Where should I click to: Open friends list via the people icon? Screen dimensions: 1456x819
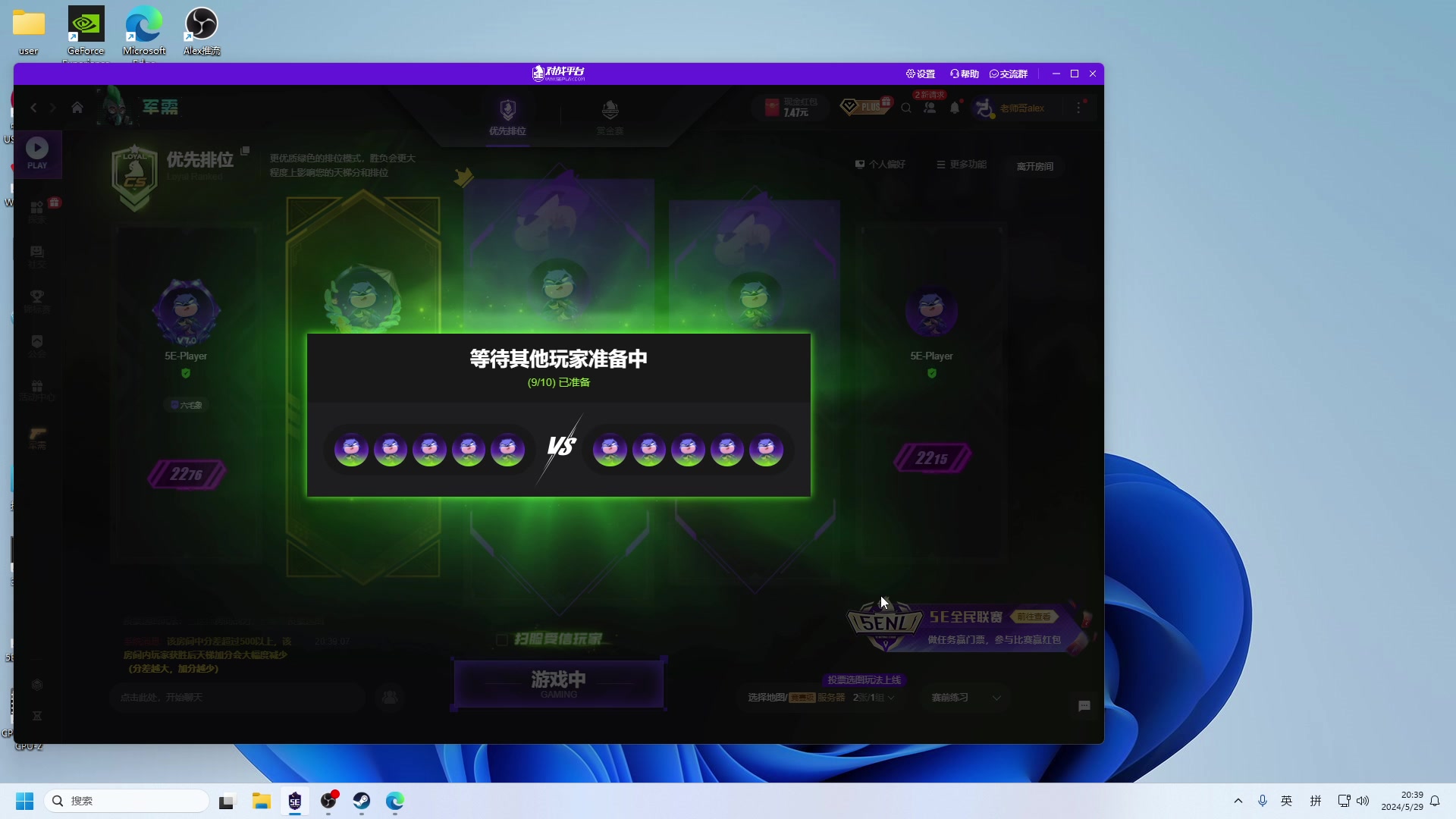coord(930,108)
